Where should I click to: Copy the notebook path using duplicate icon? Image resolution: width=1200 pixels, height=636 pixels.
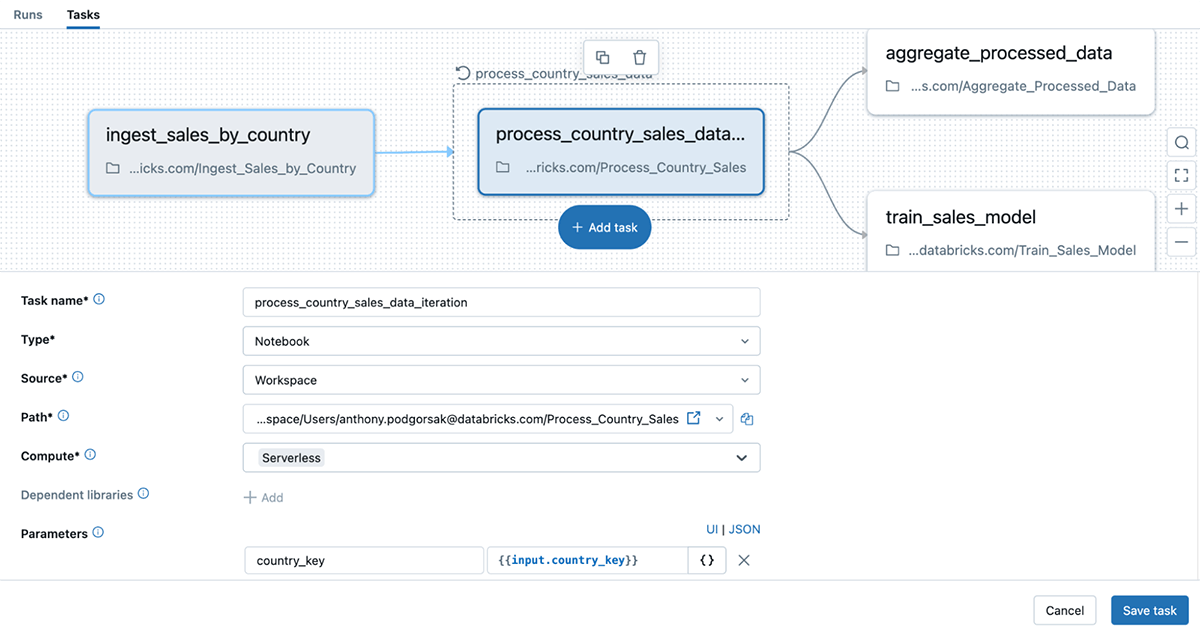point(746,419)
